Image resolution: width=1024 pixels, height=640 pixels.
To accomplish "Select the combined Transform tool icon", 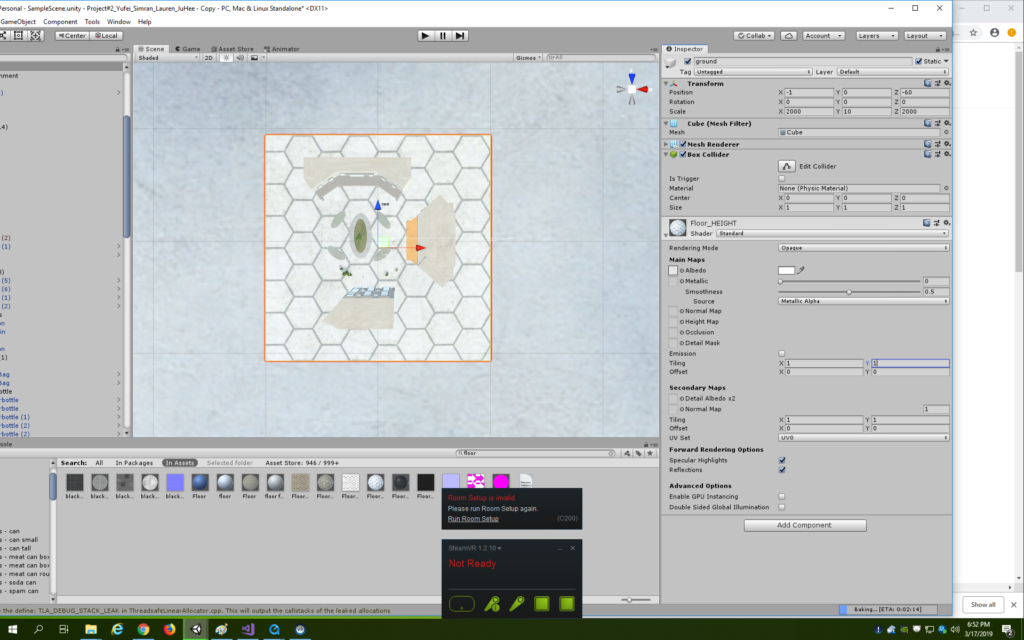I will (35, 36).
